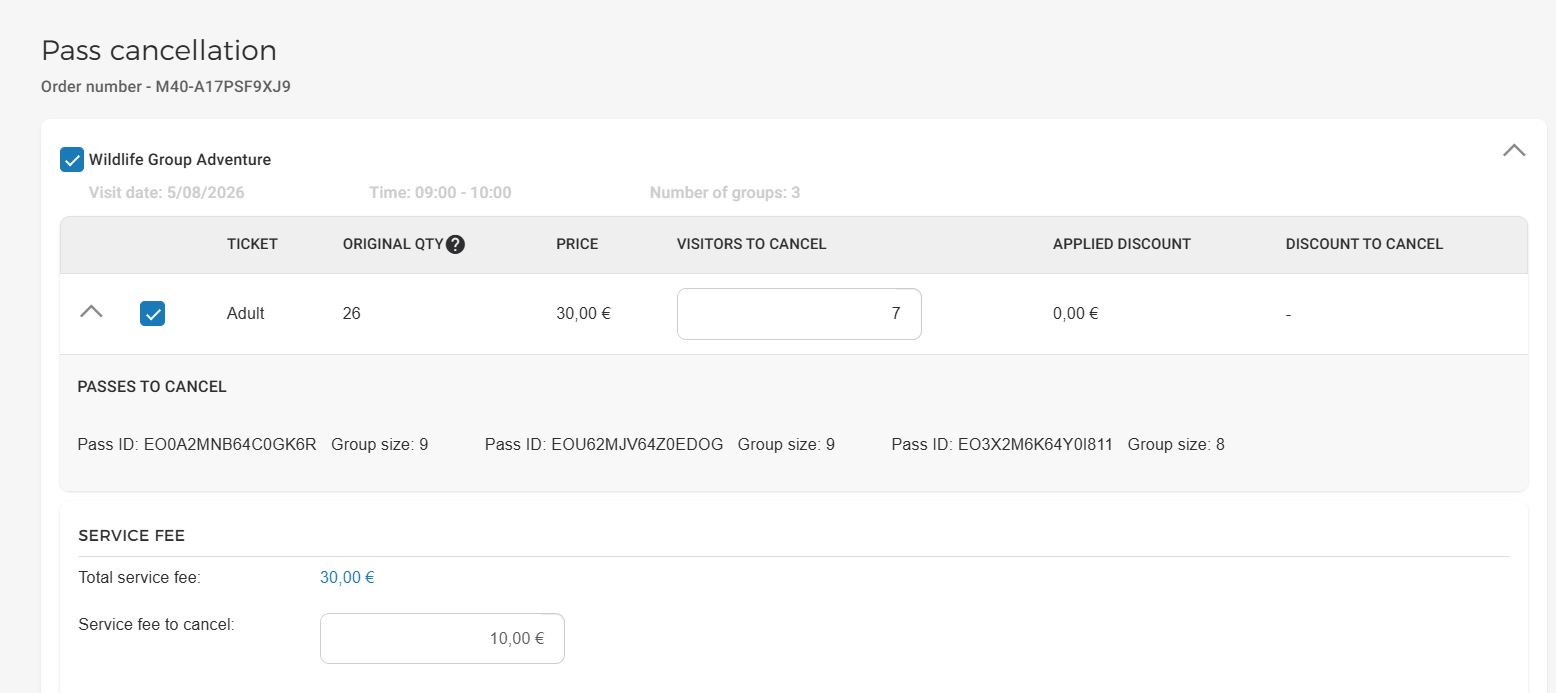This screenshot has width=1556, height=693.
Task: Click the PASSES TO CANCEL heading
Action: pos(152,387)
